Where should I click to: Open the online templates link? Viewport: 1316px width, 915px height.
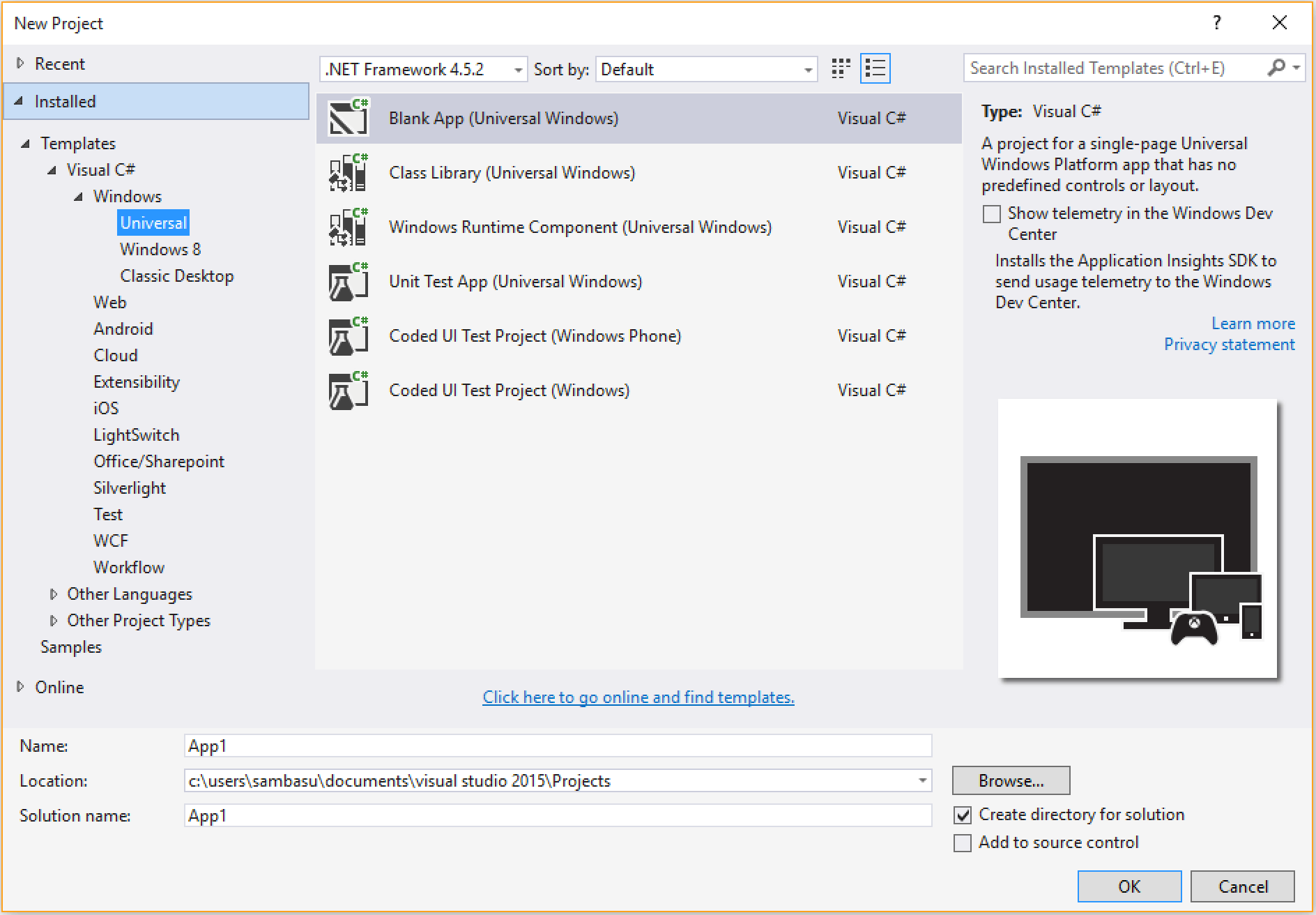(x=637, y=697)
